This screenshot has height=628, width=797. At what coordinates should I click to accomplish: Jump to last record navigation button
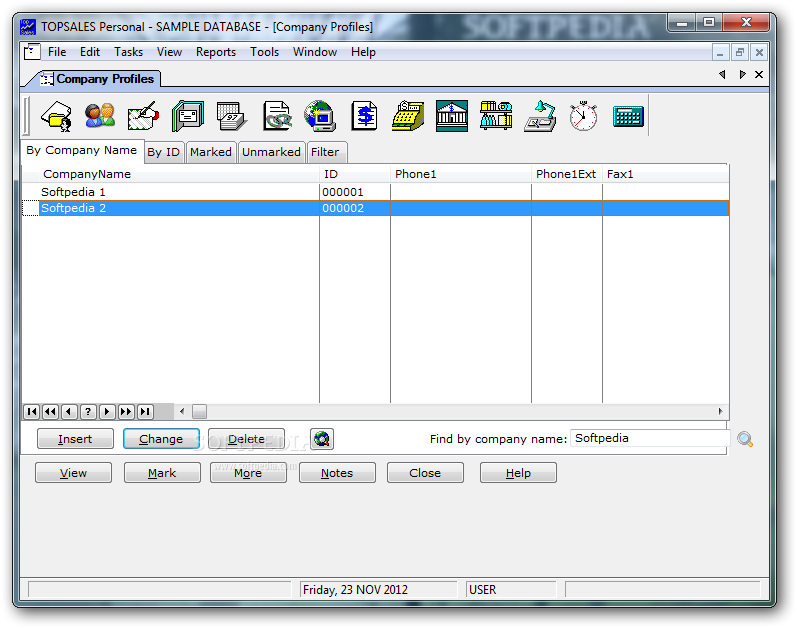tap(145, 412)
